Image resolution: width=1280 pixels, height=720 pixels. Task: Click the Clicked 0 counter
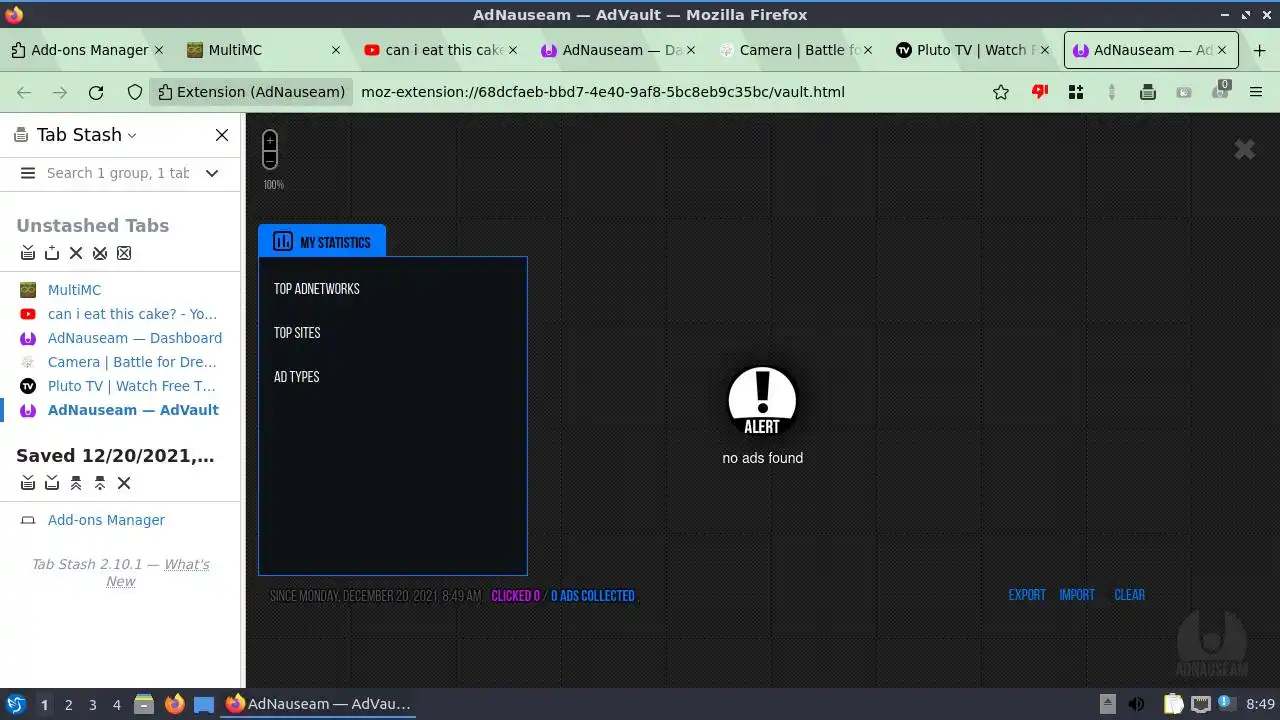click(515, 596)
